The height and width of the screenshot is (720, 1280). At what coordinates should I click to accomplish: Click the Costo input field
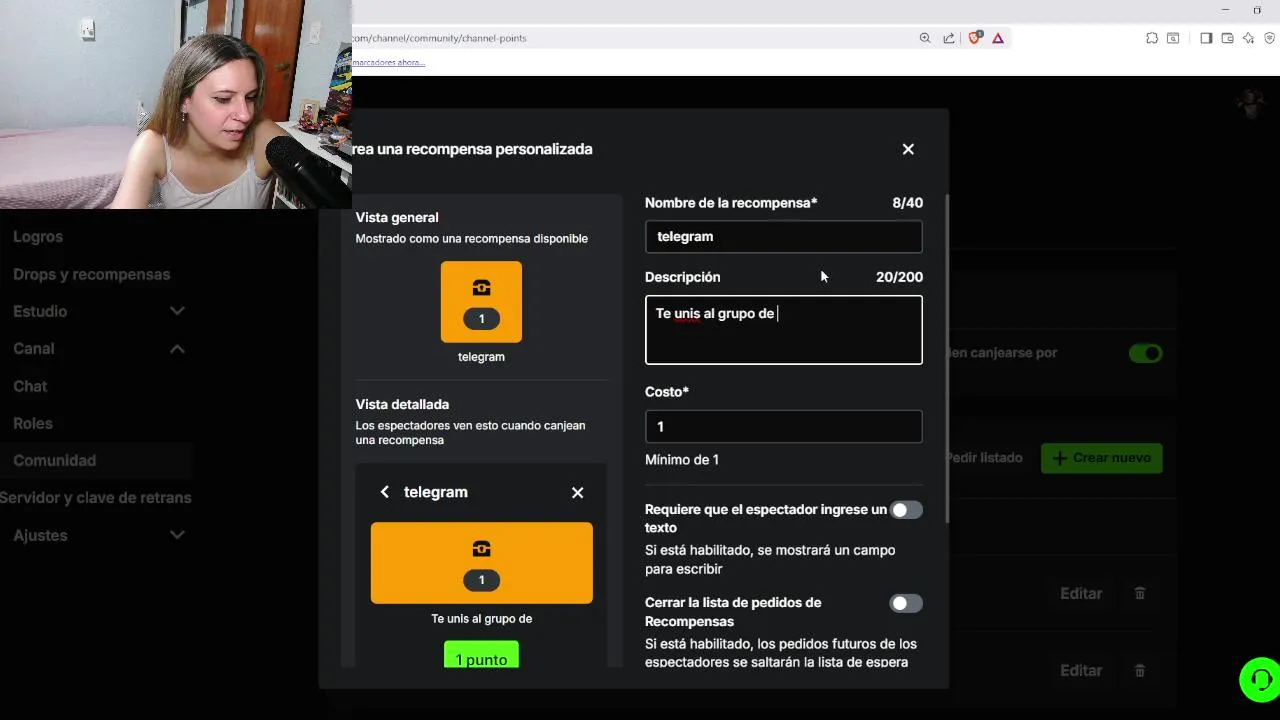tap(783, 426)
